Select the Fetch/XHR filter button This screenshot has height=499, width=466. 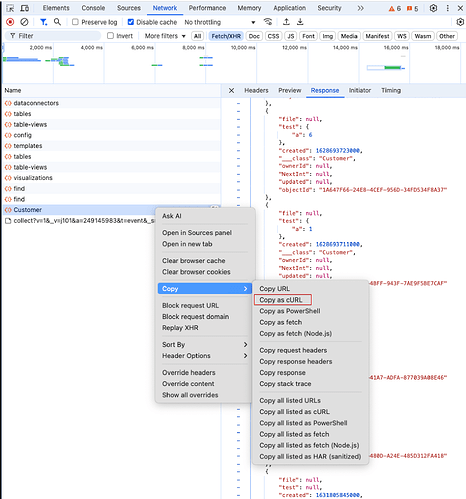[x=226, y=36]
